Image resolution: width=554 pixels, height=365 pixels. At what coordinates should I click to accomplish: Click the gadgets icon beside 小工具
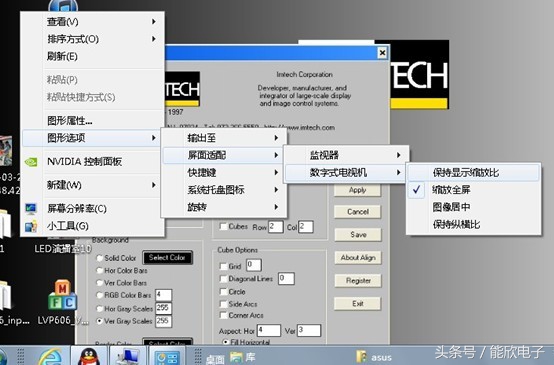[31, 226]
